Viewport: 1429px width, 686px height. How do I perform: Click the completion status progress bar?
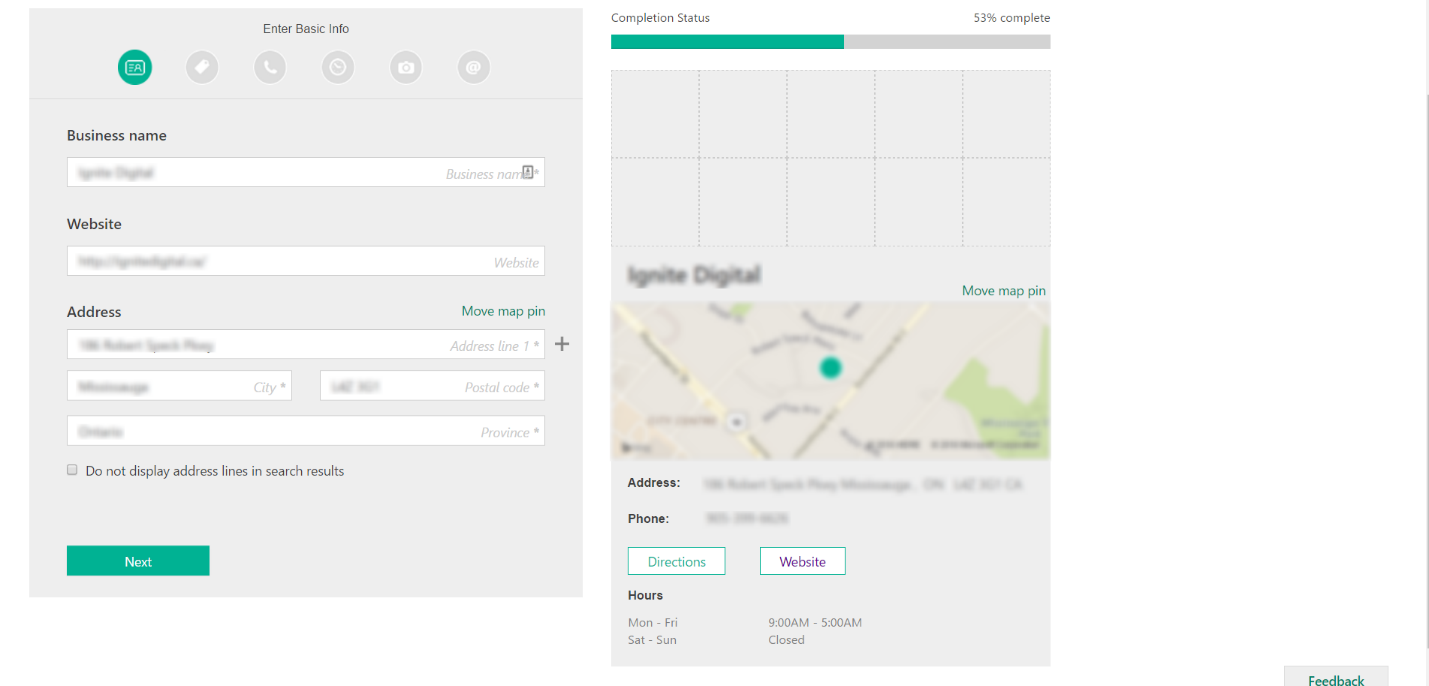pyautogui.click(x=831, y=42)
